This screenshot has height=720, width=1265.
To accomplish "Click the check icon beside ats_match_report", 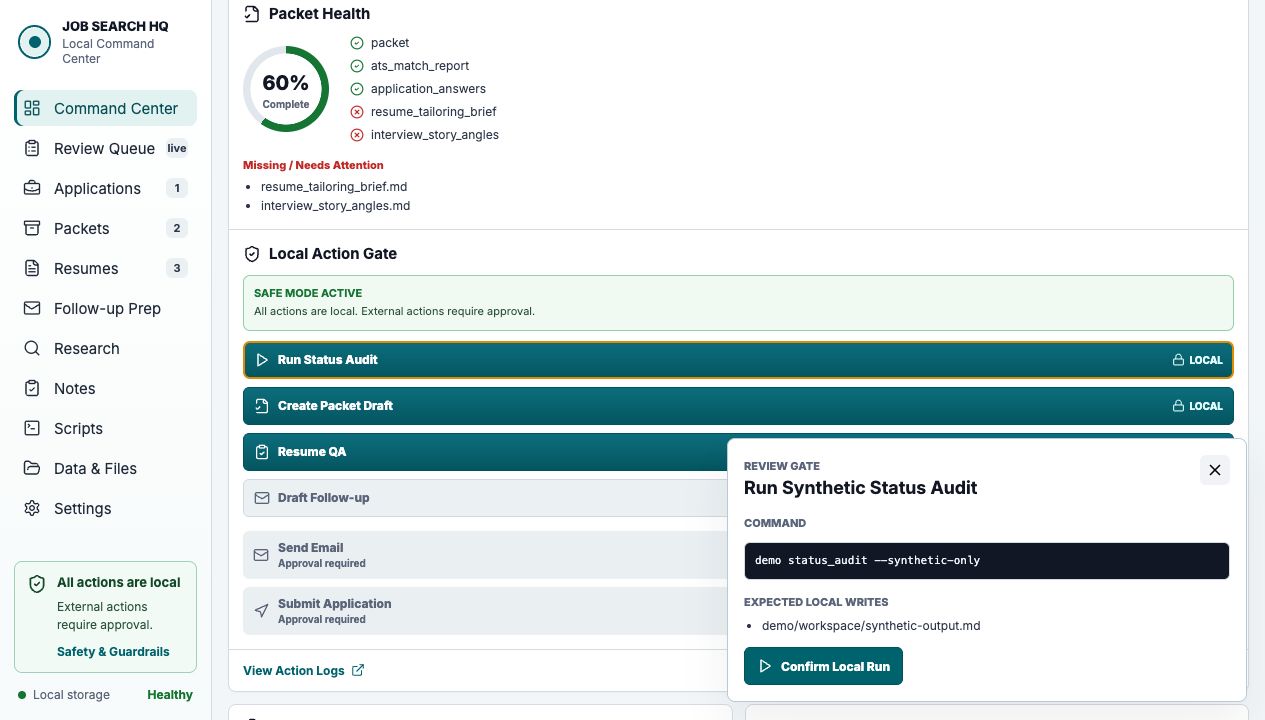I will click(357, 66).
